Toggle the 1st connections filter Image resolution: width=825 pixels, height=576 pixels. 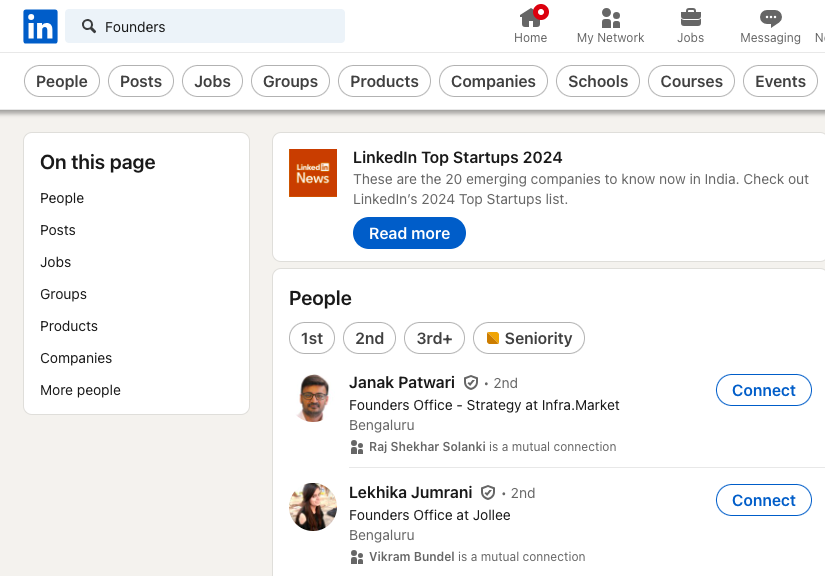point(312,338)
